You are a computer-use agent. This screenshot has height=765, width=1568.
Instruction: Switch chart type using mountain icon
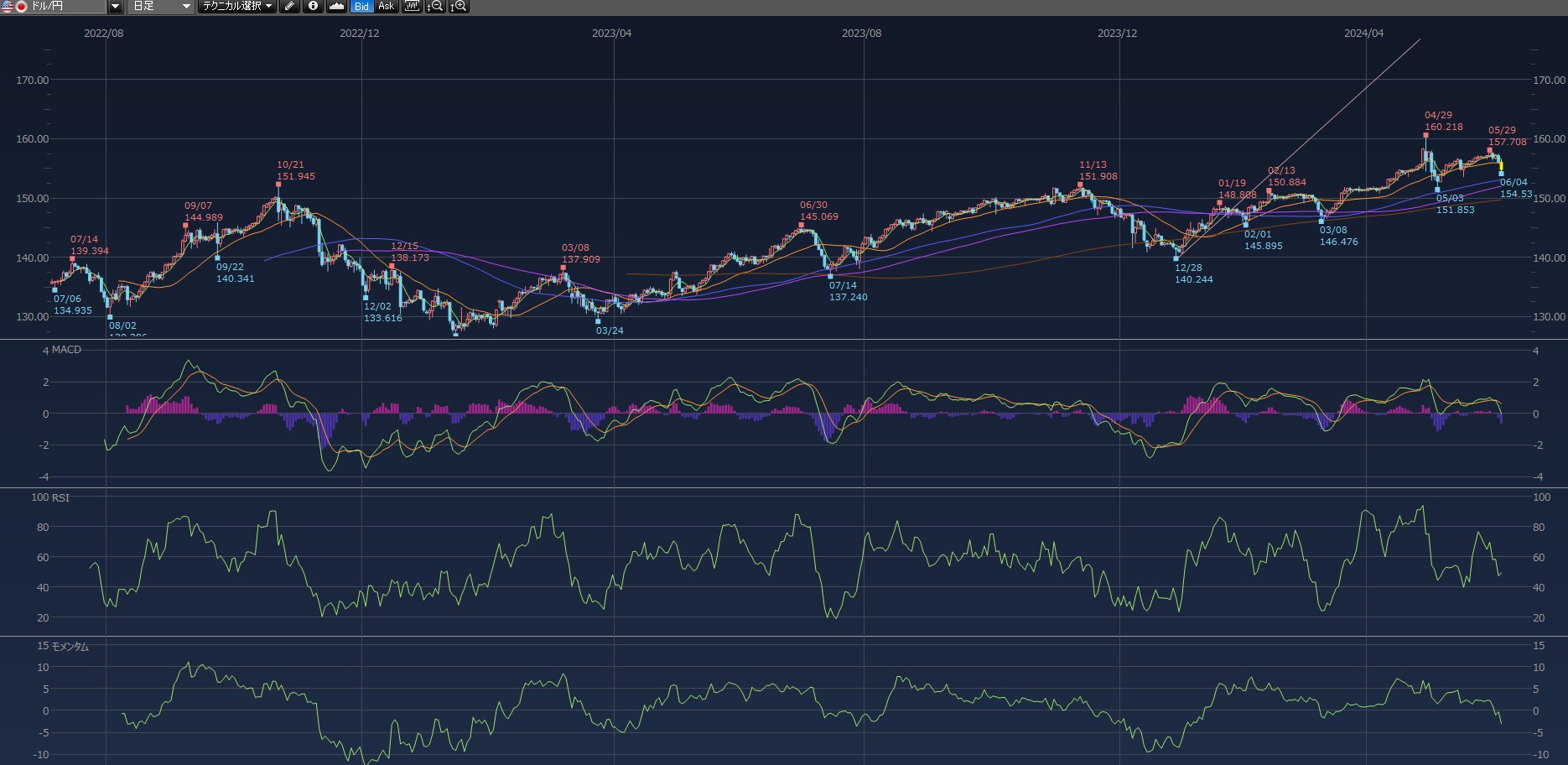point(336,7)
